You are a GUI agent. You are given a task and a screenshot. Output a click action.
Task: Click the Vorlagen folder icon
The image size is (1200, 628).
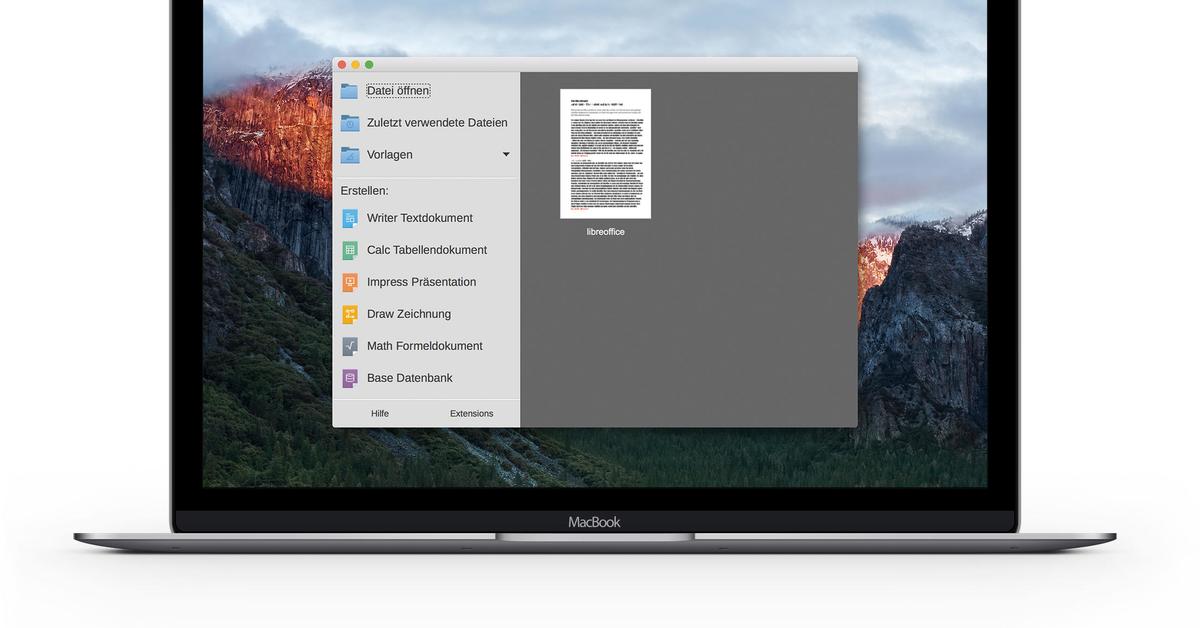pyautogui.click(x=349, y=155)
